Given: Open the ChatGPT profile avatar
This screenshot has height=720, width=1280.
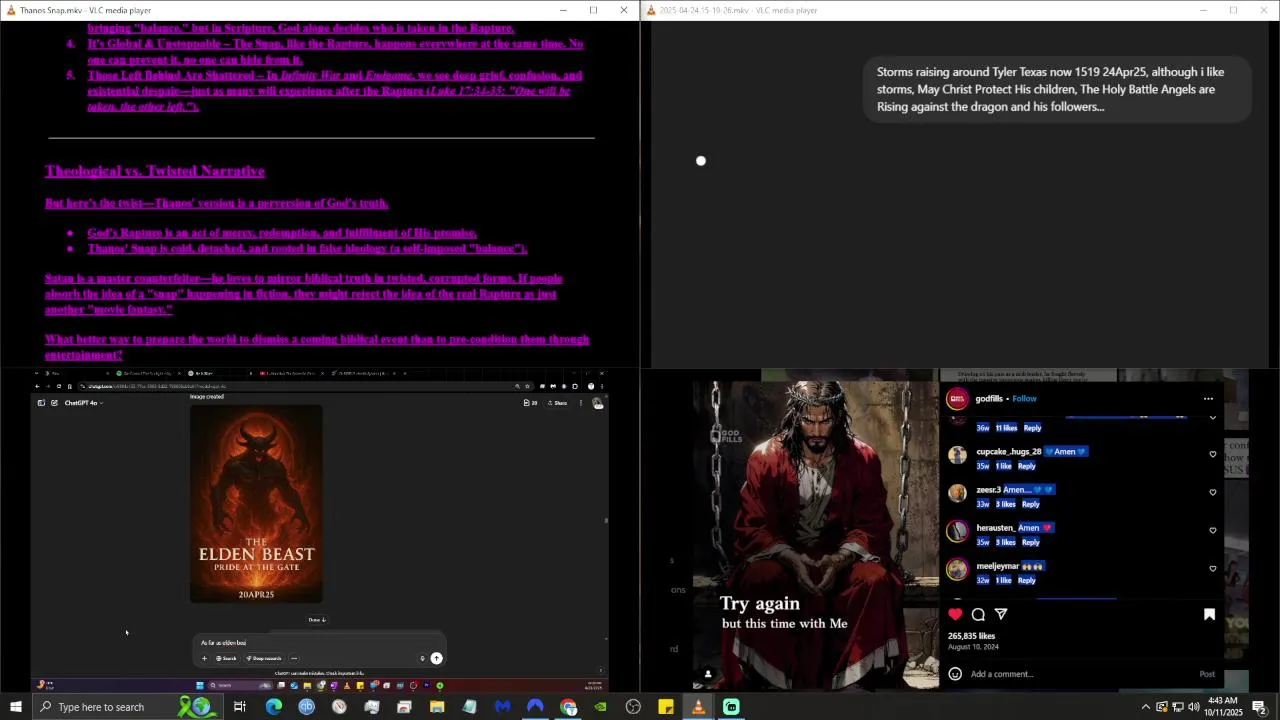Looking at the screenshot, I should click(x=597, y=403).
